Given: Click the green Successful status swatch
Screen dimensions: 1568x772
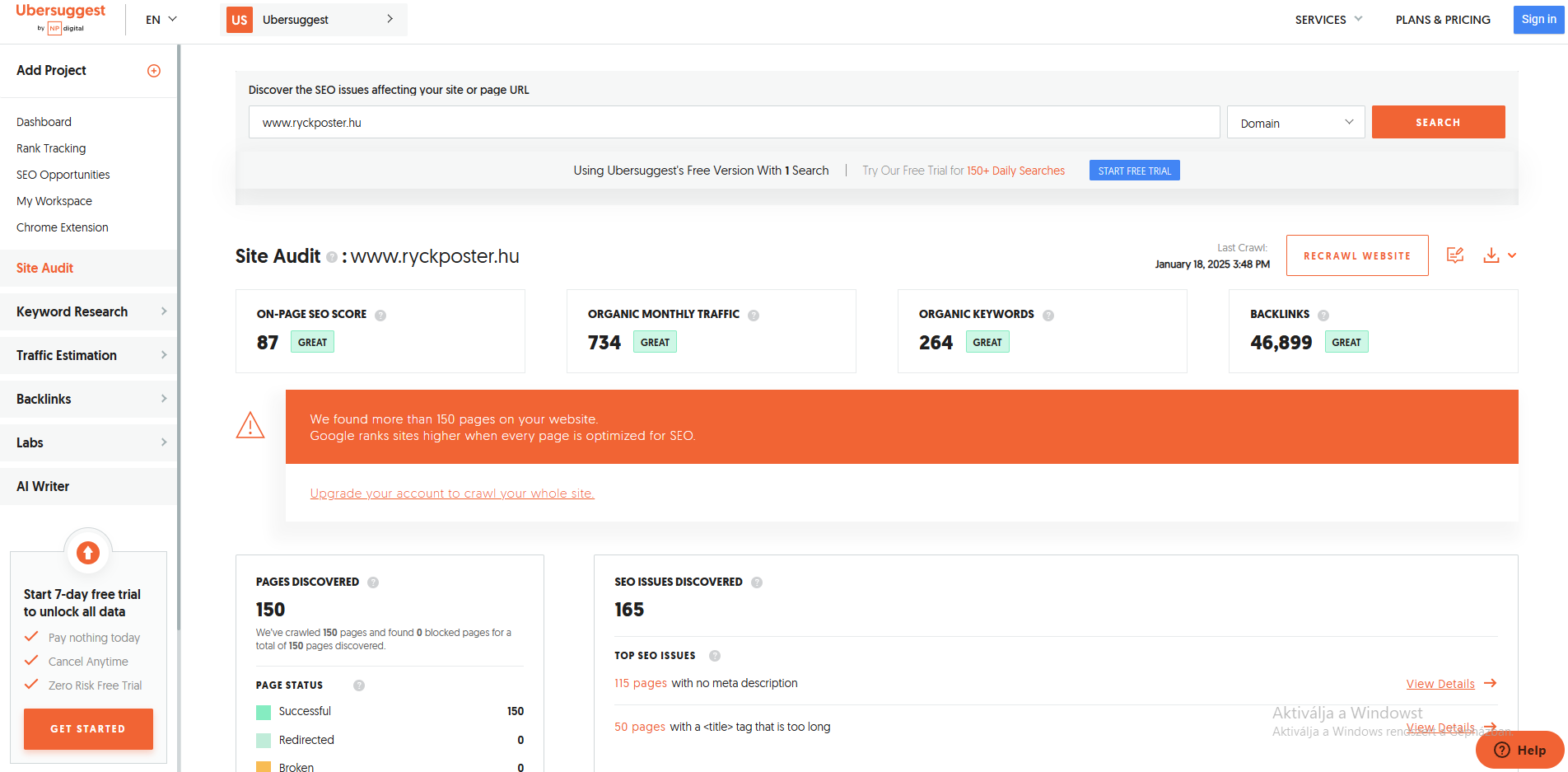Looking at the screenshot, I should point(264,712).
